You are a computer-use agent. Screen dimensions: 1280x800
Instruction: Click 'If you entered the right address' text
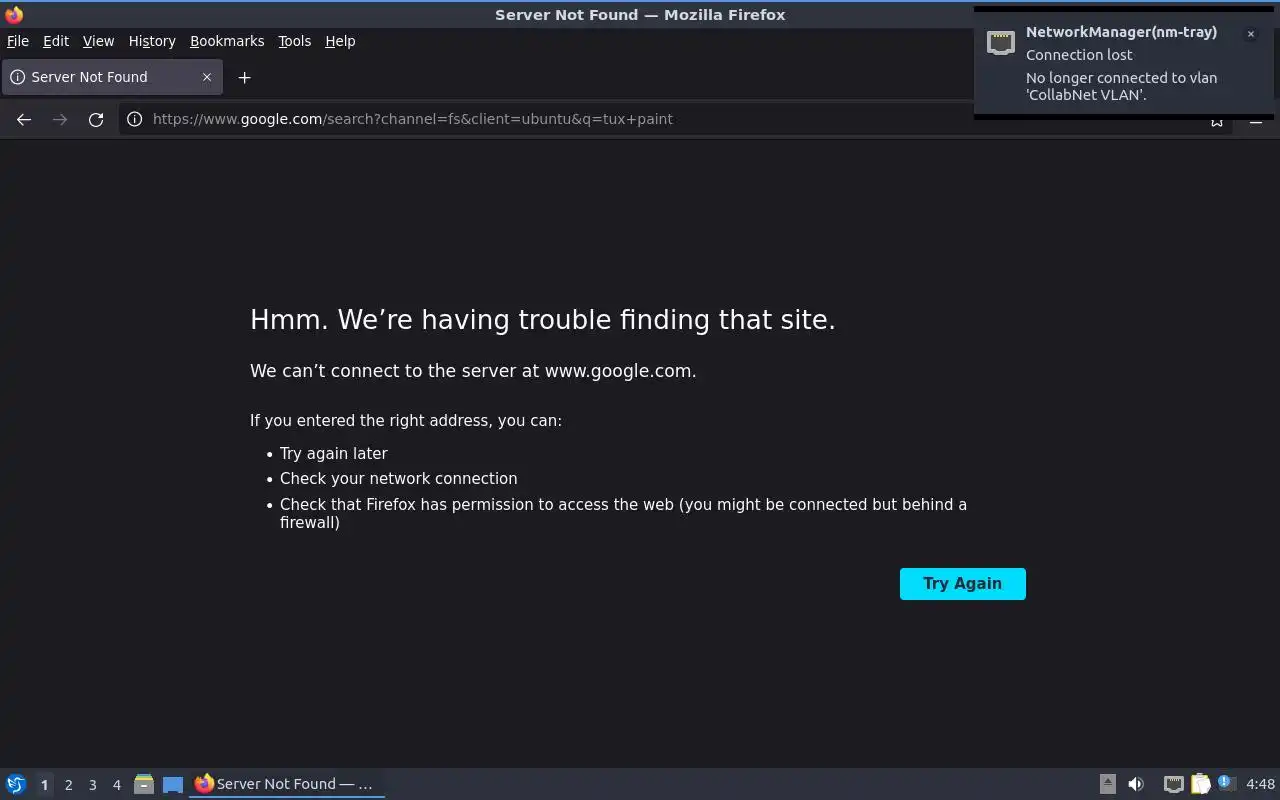(406, 421)
